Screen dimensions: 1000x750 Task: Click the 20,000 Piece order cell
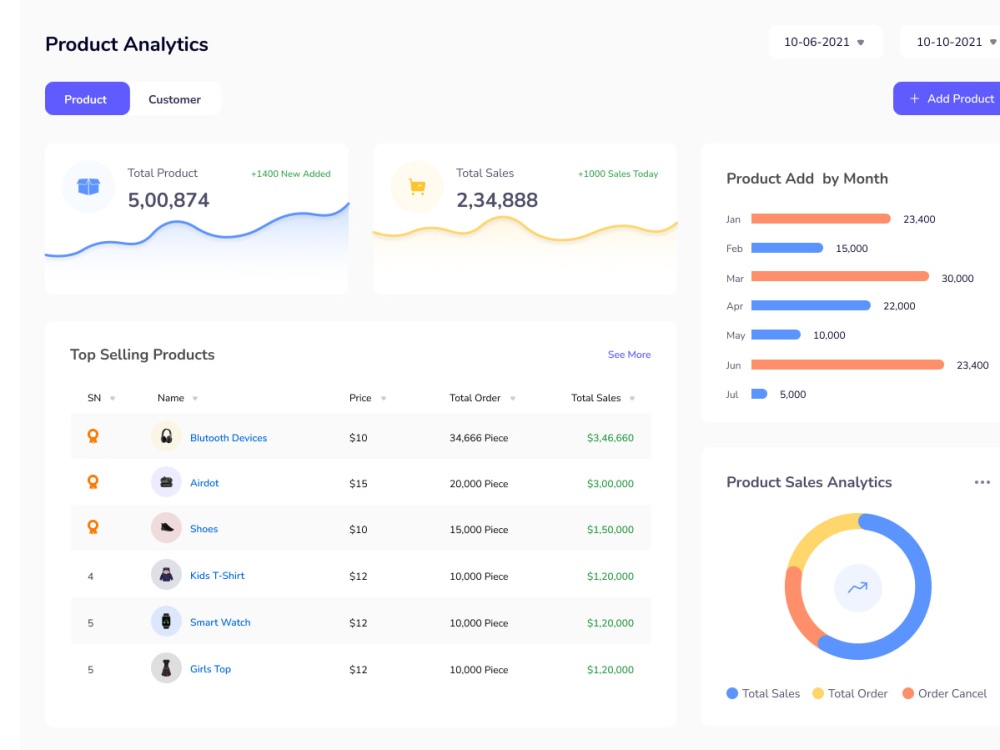click(x=479, y=484)
